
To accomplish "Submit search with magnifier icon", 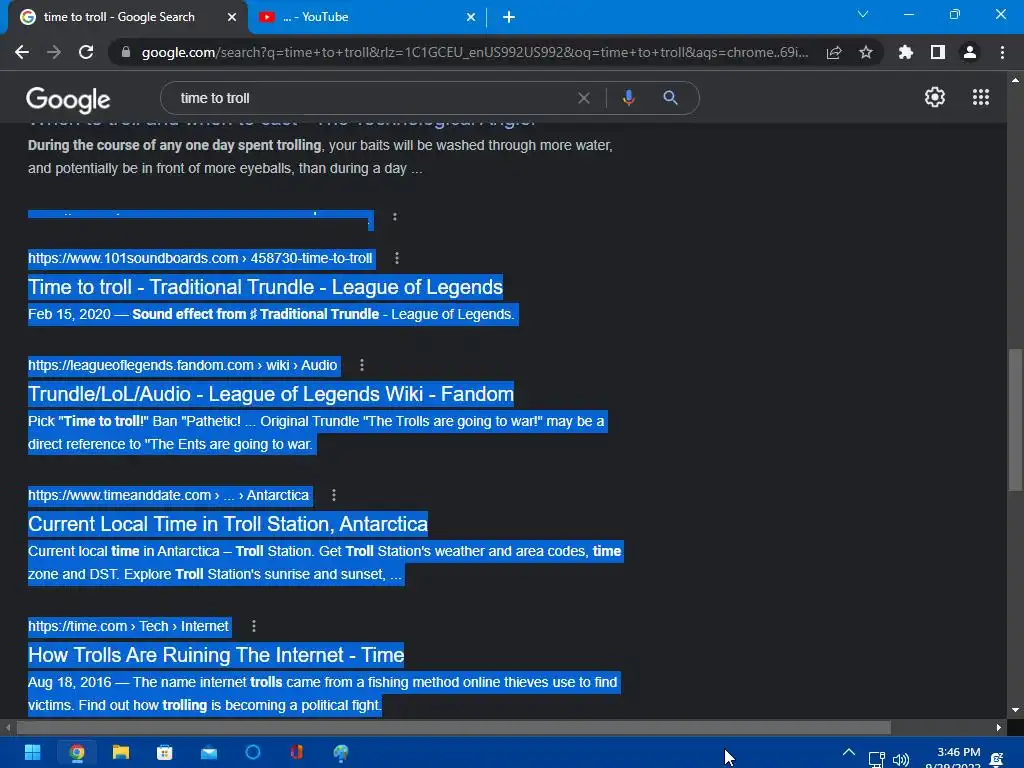I will coord(671,98).
